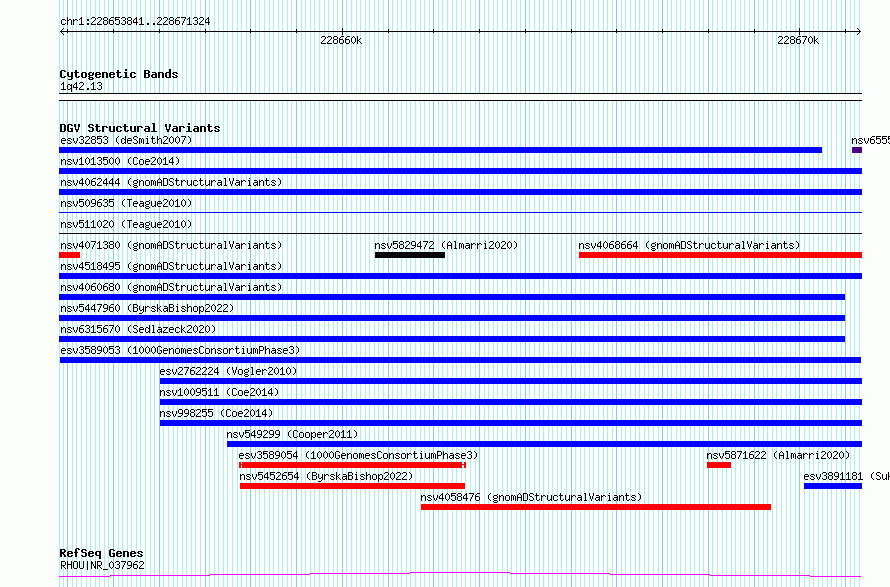Screen dimensions: 890x587
Task: Open nsv4068664 gnomAD variant label
Action: [689, 245]
